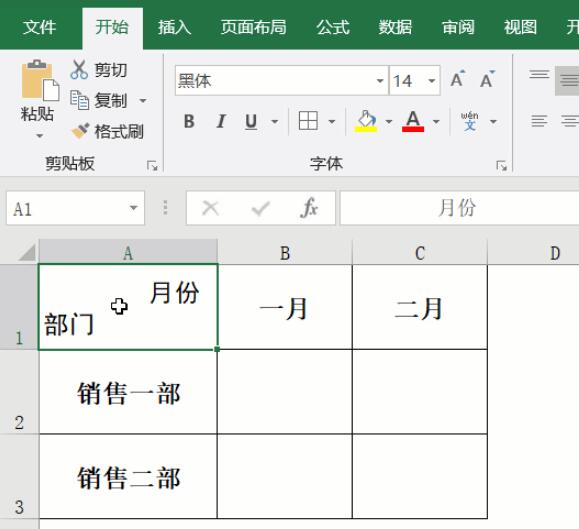Switch to the 审阅 tab
The height and width of the screenshot is (529, 579).
(458, 27)
